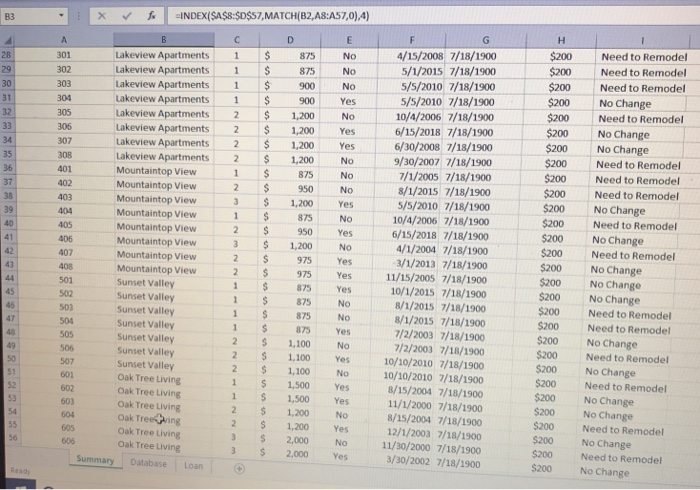Select column C header
The width and height of the screenshot is (700, 490).
tap(237, 40)
